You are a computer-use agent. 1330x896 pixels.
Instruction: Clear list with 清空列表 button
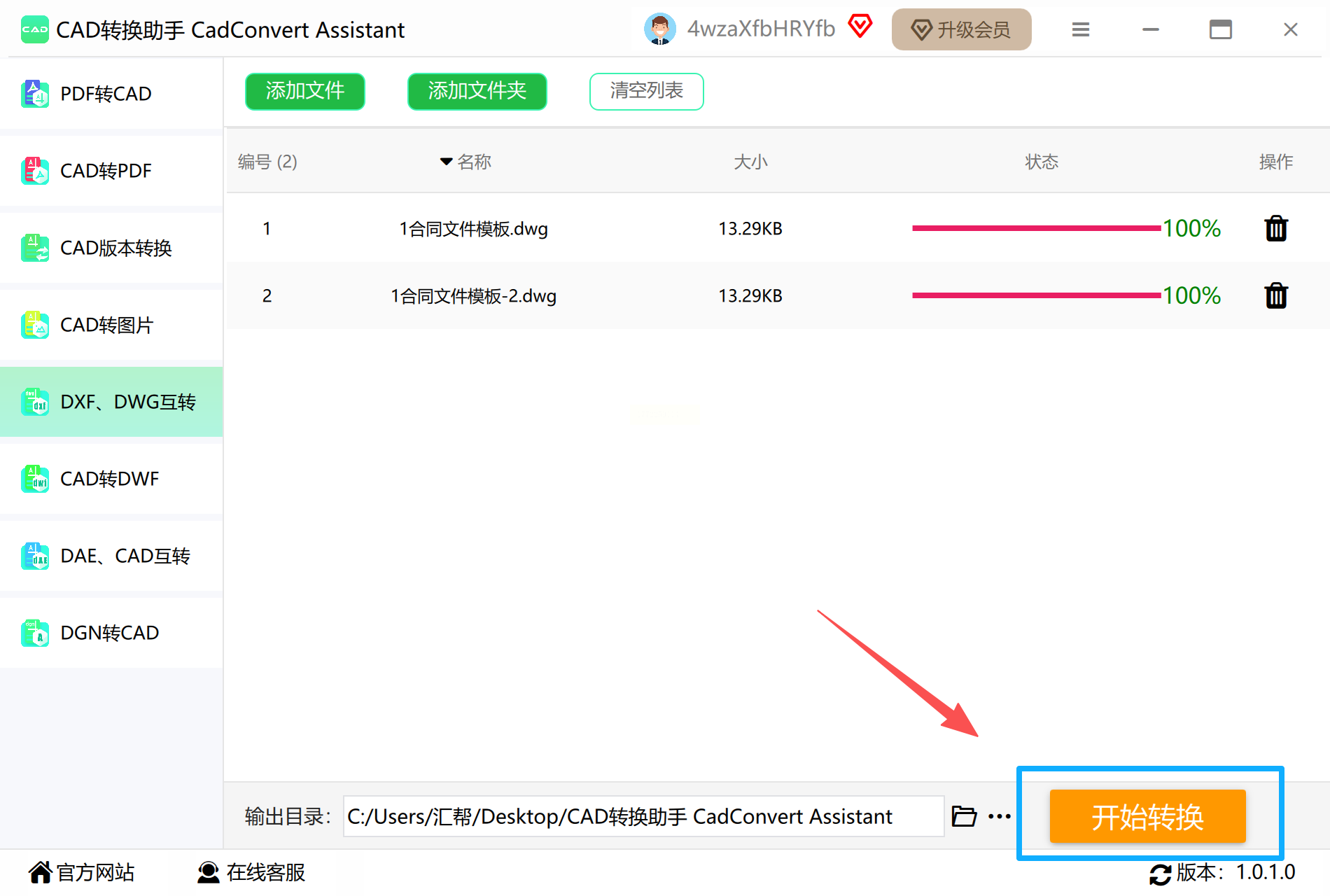pyautogui.click(x=647, y=91)
